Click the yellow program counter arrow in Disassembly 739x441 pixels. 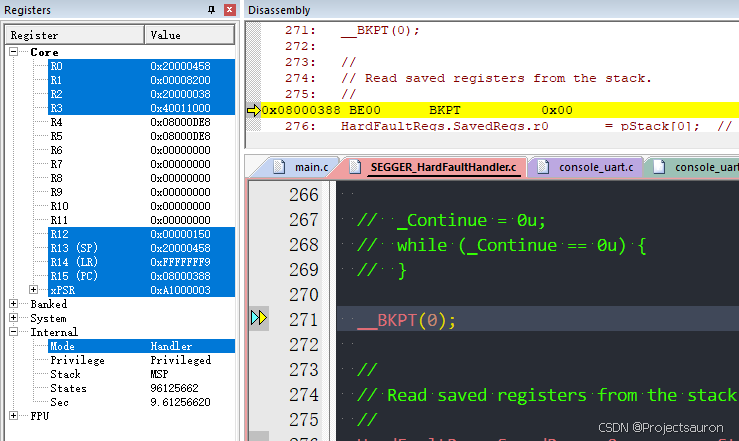[253, 110]
